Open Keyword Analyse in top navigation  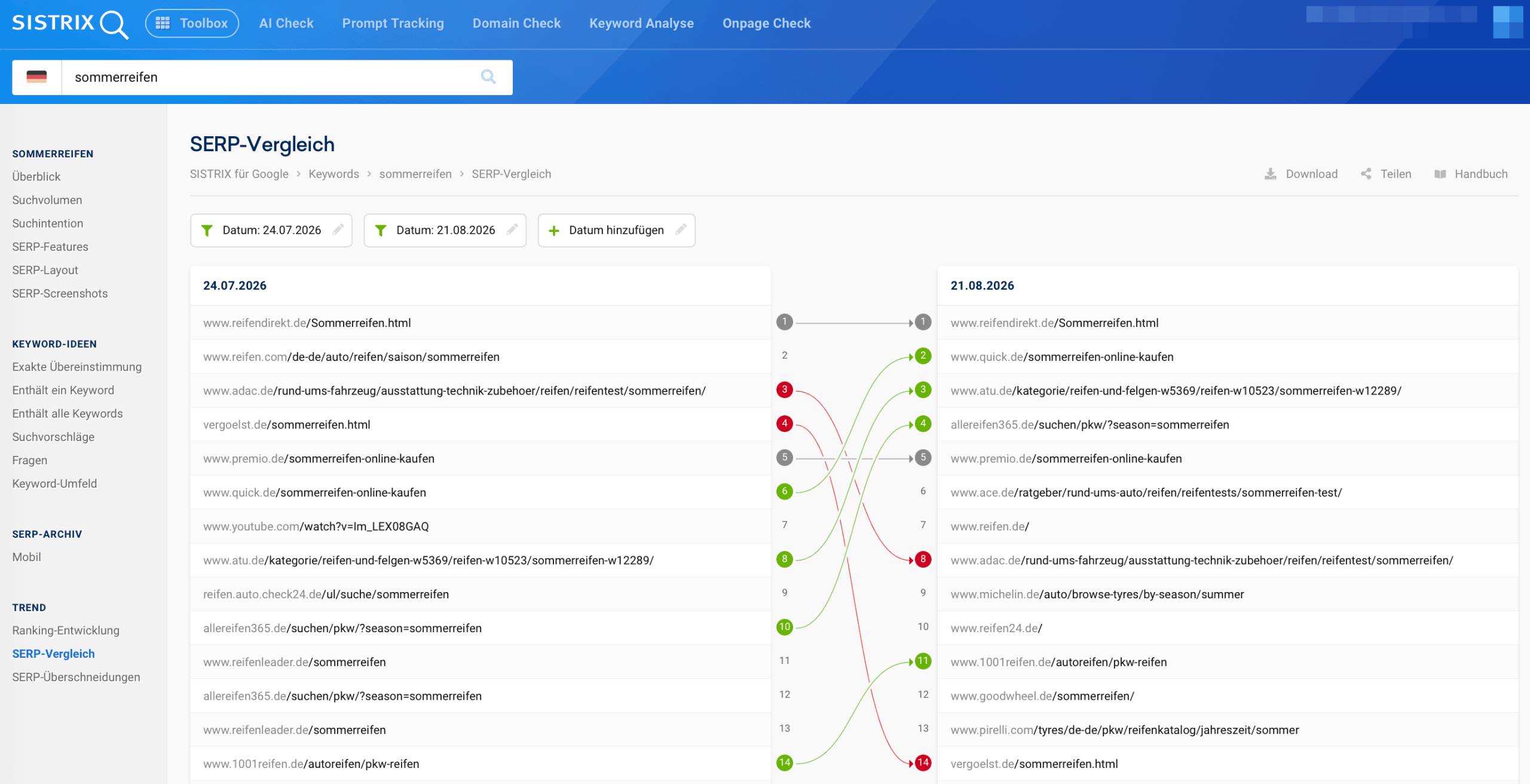click(642, 23)
